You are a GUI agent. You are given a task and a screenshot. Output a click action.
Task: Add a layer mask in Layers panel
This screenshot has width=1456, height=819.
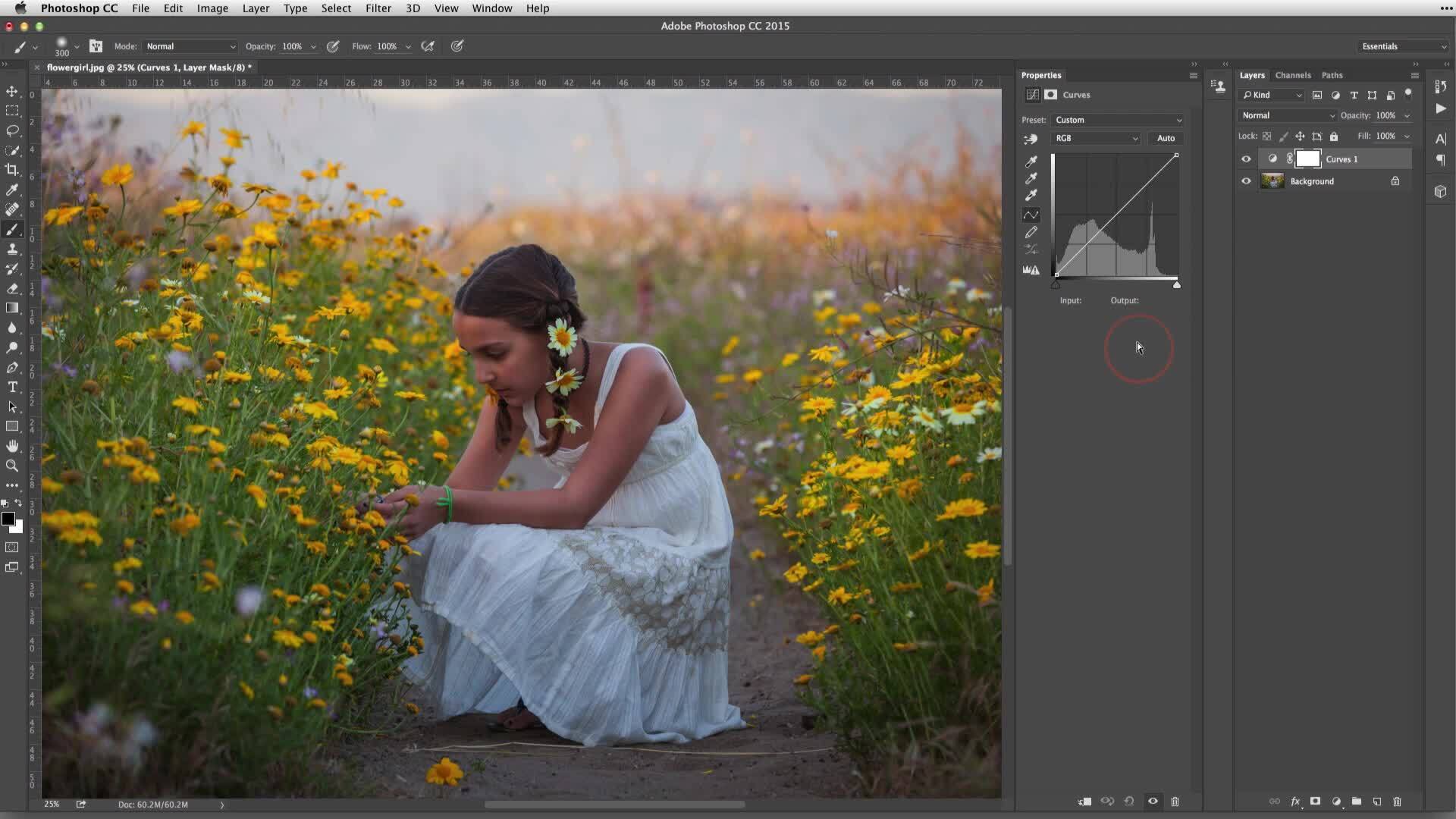click(x=1316, y=802)
